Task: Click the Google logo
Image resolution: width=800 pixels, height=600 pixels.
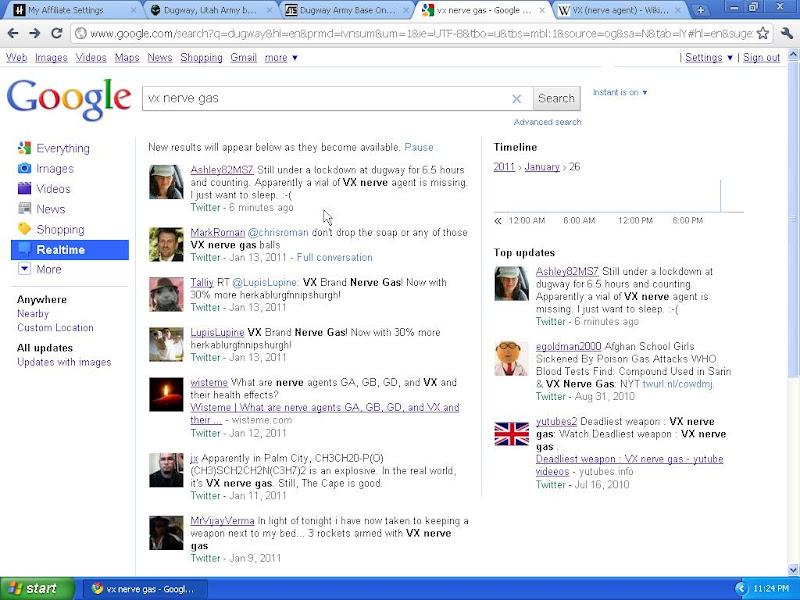Action: coord(69,99)
